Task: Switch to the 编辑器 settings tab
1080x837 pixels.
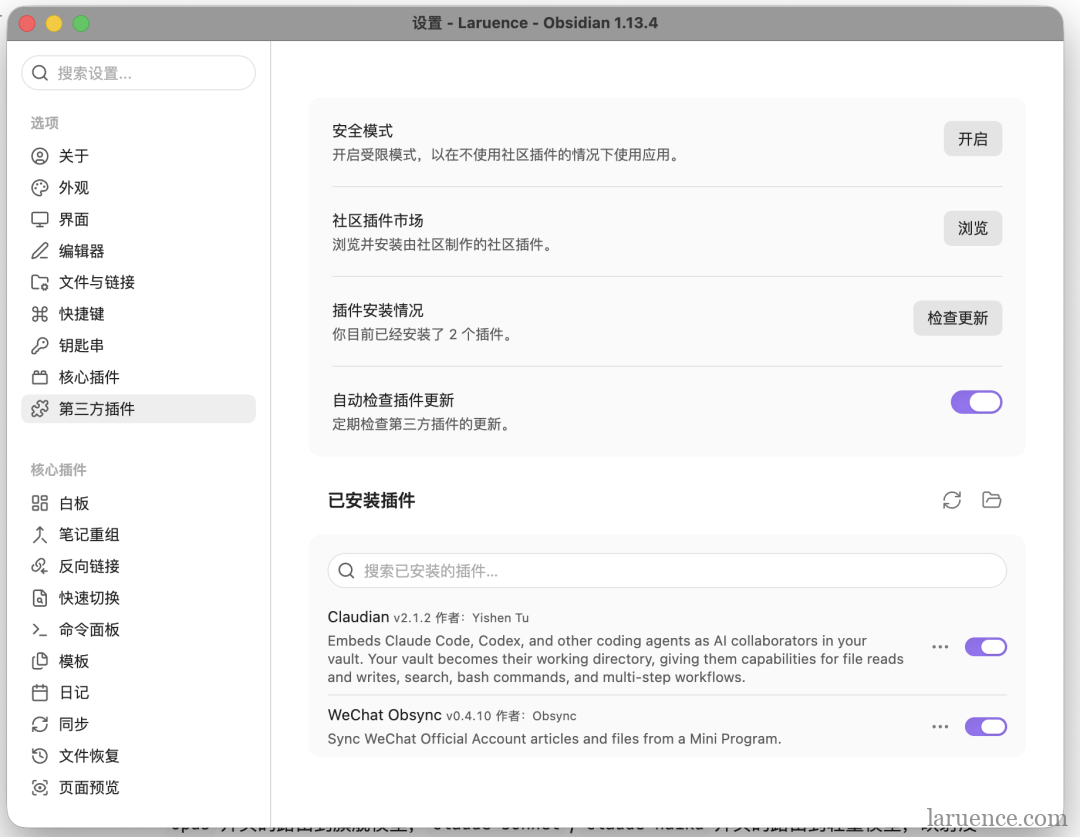Action: point(138,251)
